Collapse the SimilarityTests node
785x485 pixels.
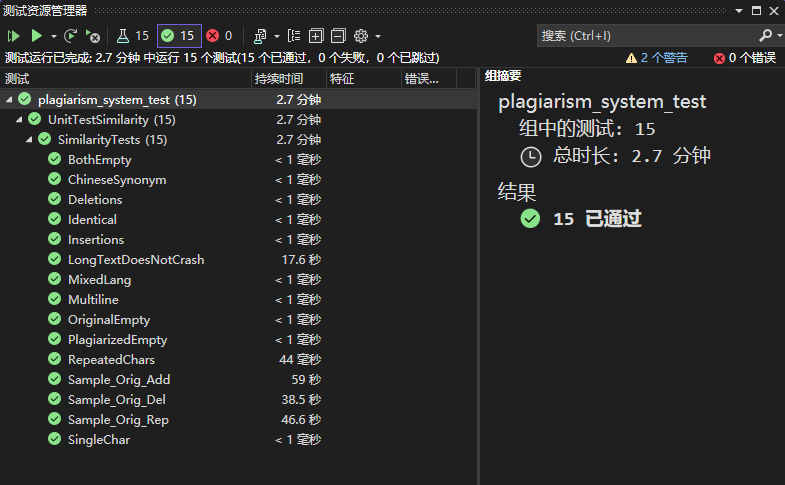coord(29,140)
